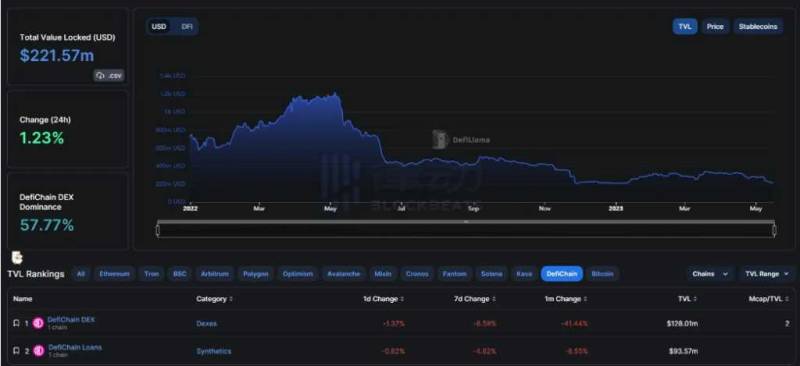Image resolution: width=800 pixels, height=366 pixels.
Task: Select the Bitcoin chain filter
Action: (x=602, y=274)
